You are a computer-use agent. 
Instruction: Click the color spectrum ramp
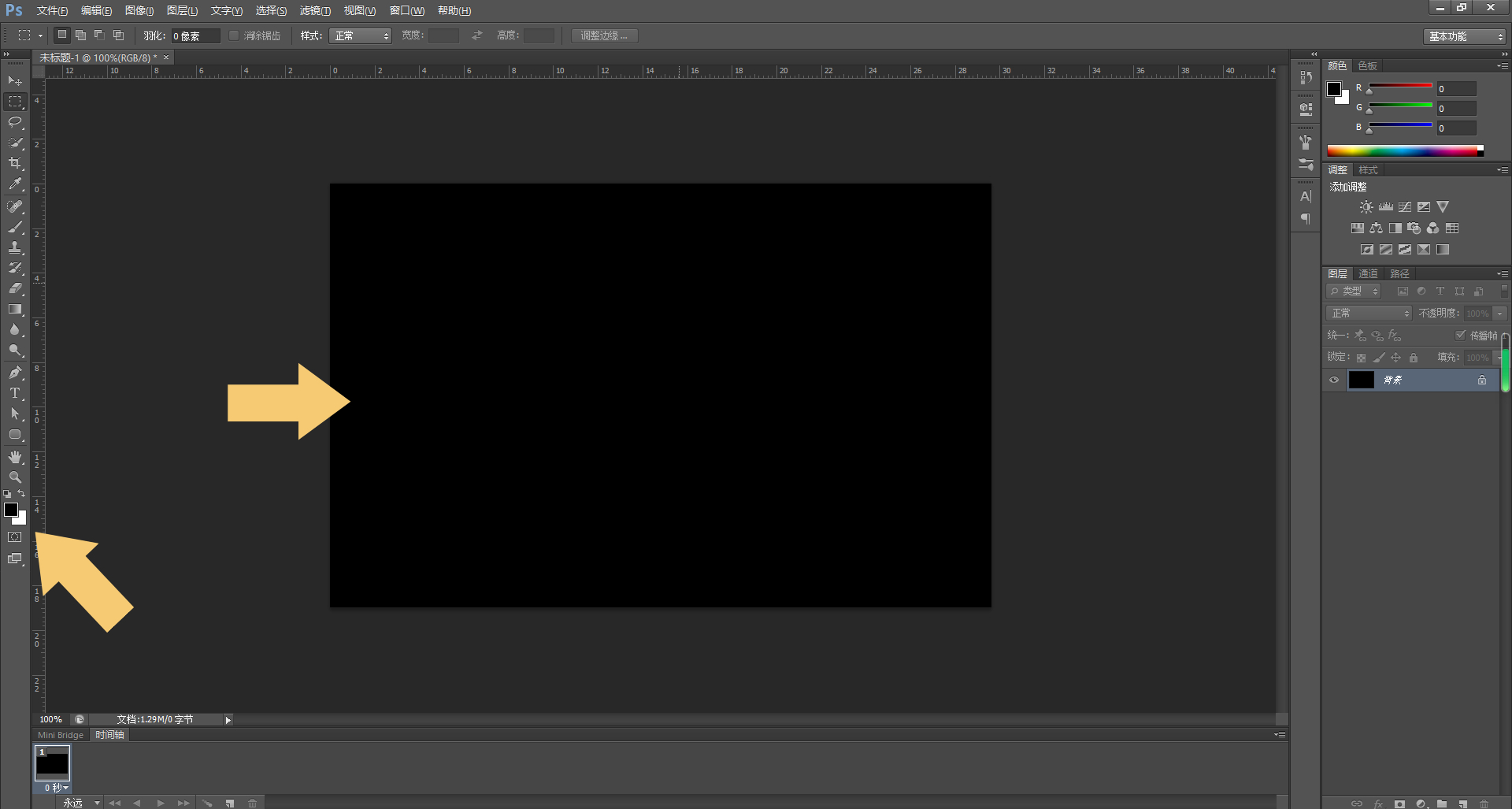1405,150
